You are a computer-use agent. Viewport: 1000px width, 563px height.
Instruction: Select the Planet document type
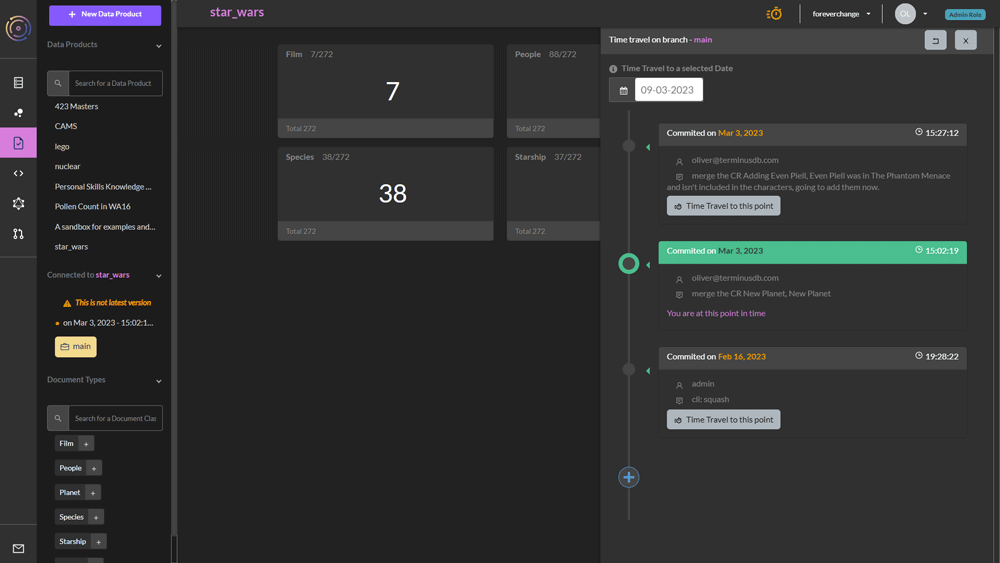point(70,492)
